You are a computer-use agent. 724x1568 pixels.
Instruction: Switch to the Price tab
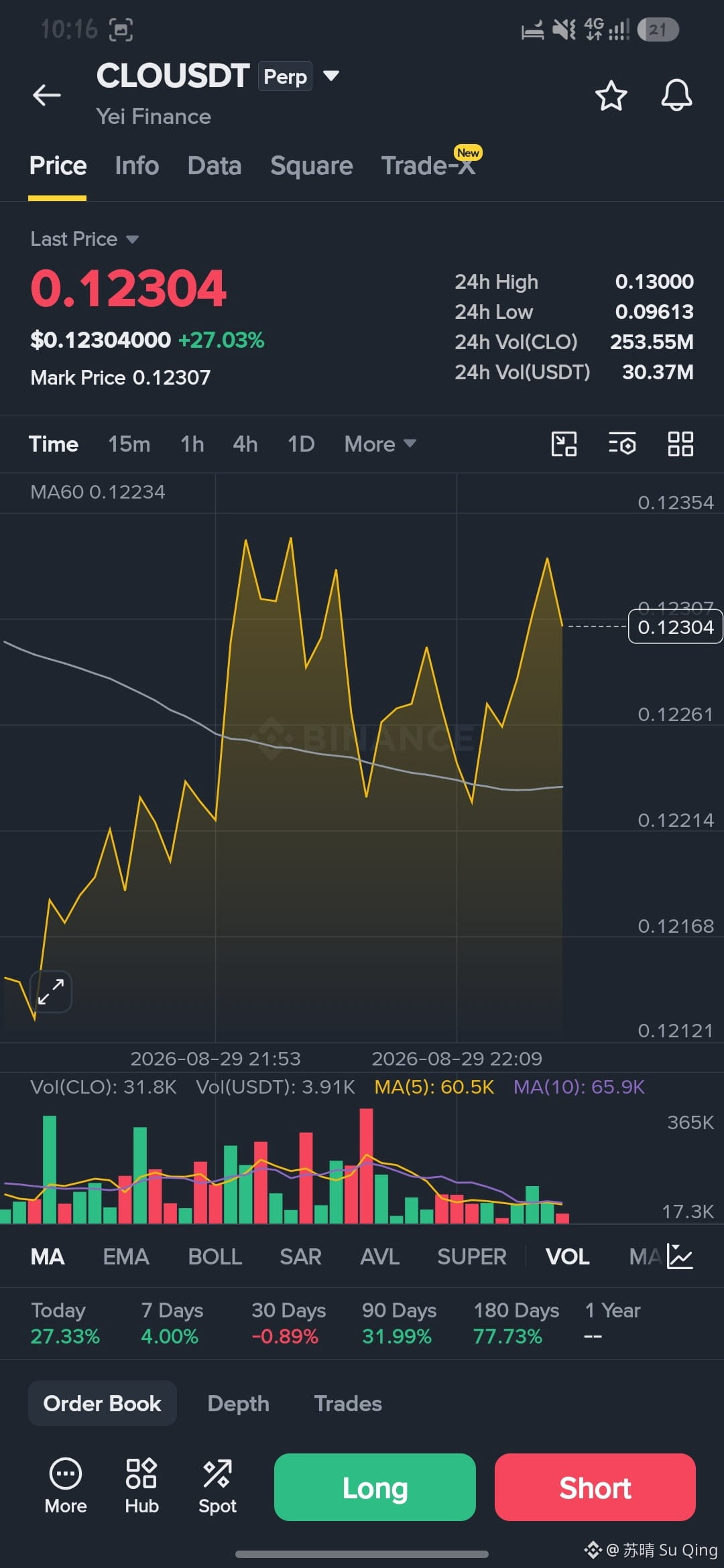[58, 166]
